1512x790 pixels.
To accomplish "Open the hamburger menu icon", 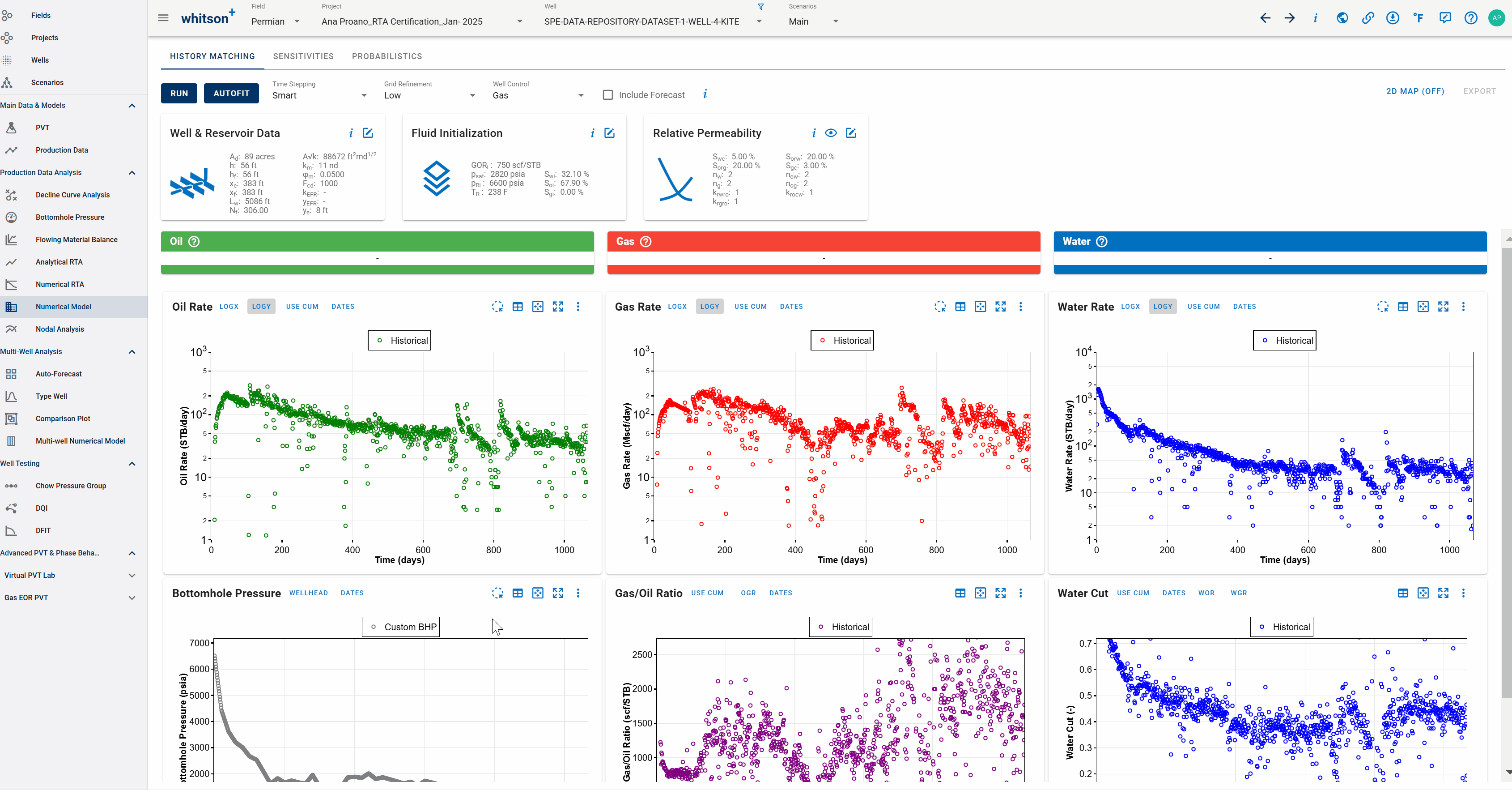I will click(x=163, y=18).
